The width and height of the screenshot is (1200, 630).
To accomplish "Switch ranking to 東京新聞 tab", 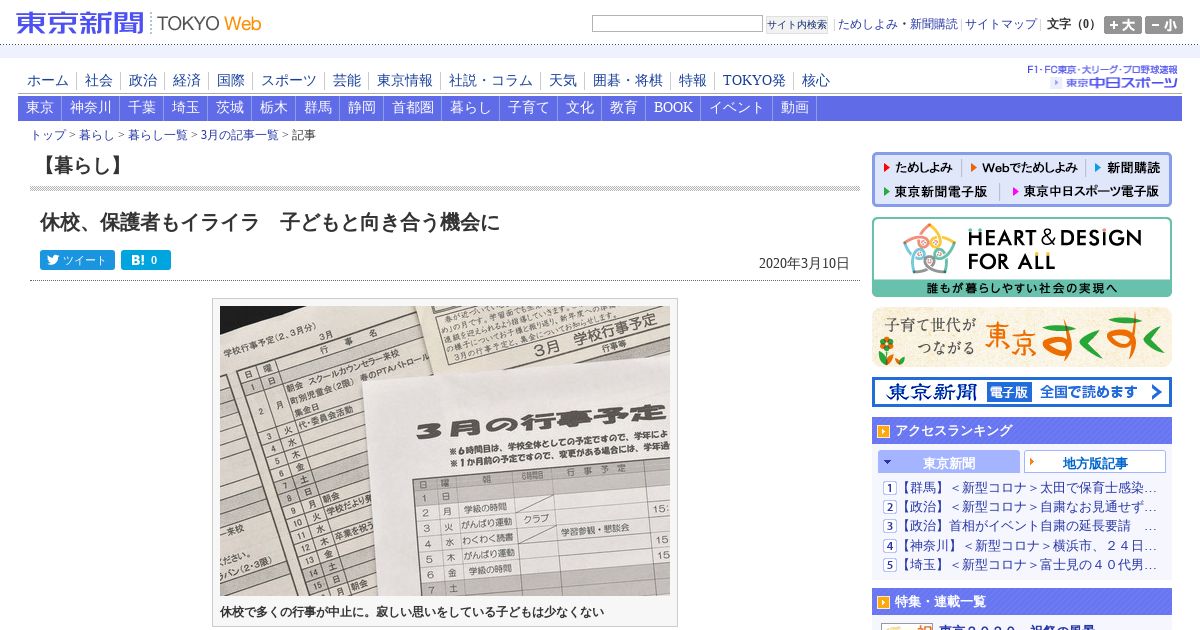I will tap(949, 462).
